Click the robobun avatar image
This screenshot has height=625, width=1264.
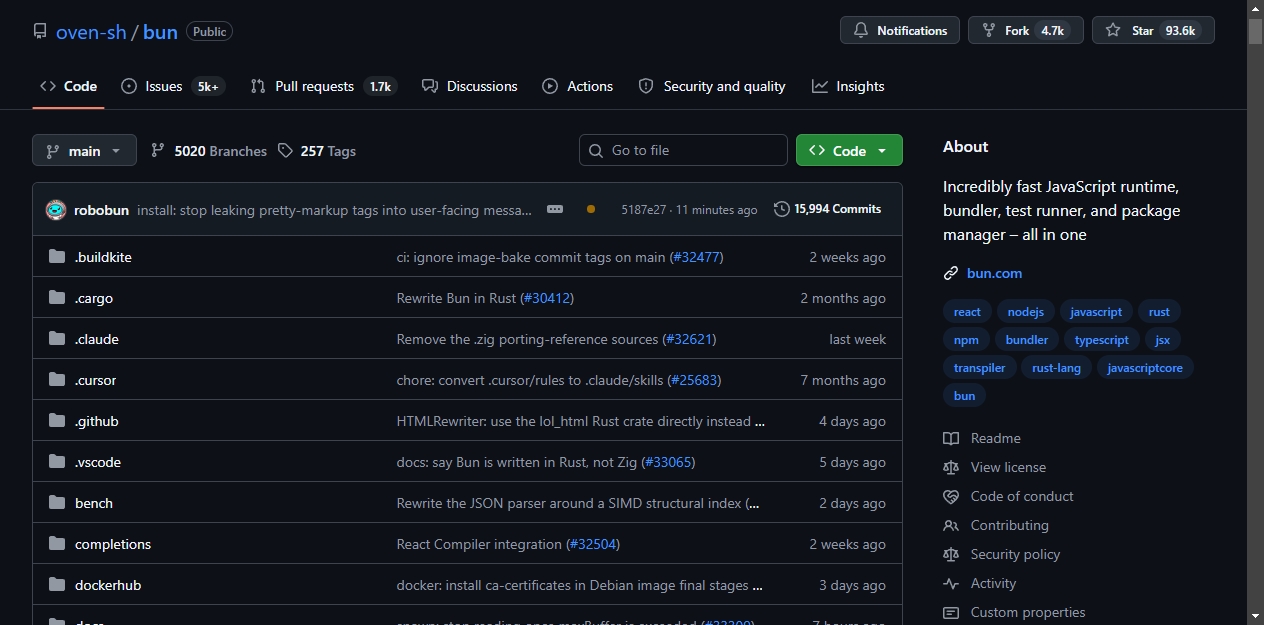click(x=56, y=210)
